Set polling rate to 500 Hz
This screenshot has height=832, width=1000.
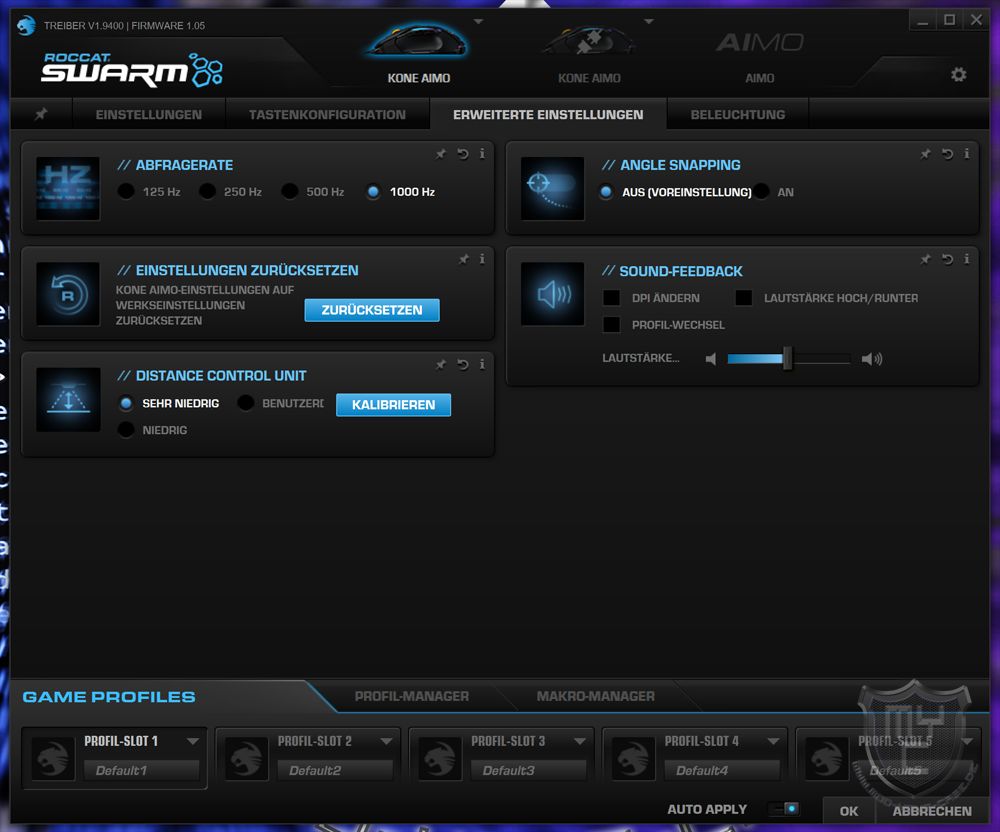(290, 191)
